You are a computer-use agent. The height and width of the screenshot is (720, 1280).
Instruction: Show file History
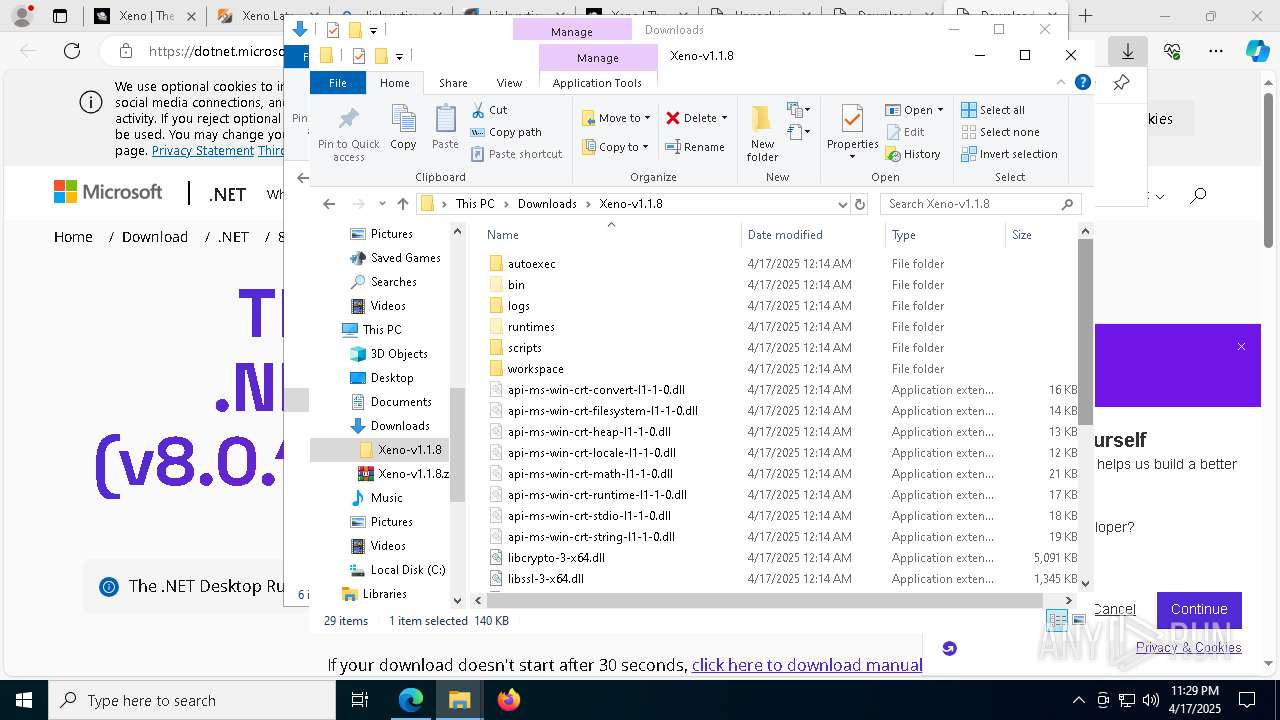[x=913, y=154]
